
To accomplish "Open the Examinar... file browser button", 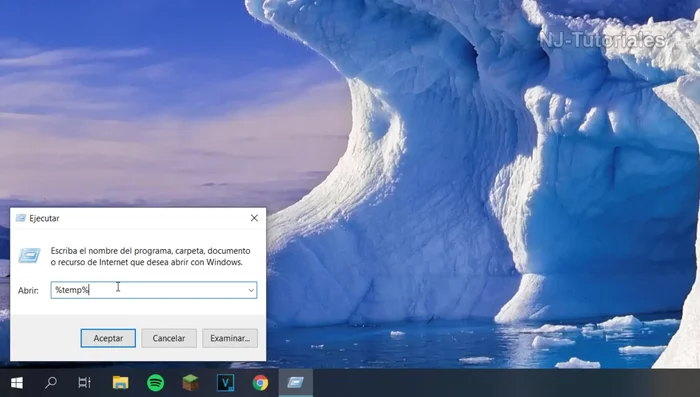I will (230, 338).
